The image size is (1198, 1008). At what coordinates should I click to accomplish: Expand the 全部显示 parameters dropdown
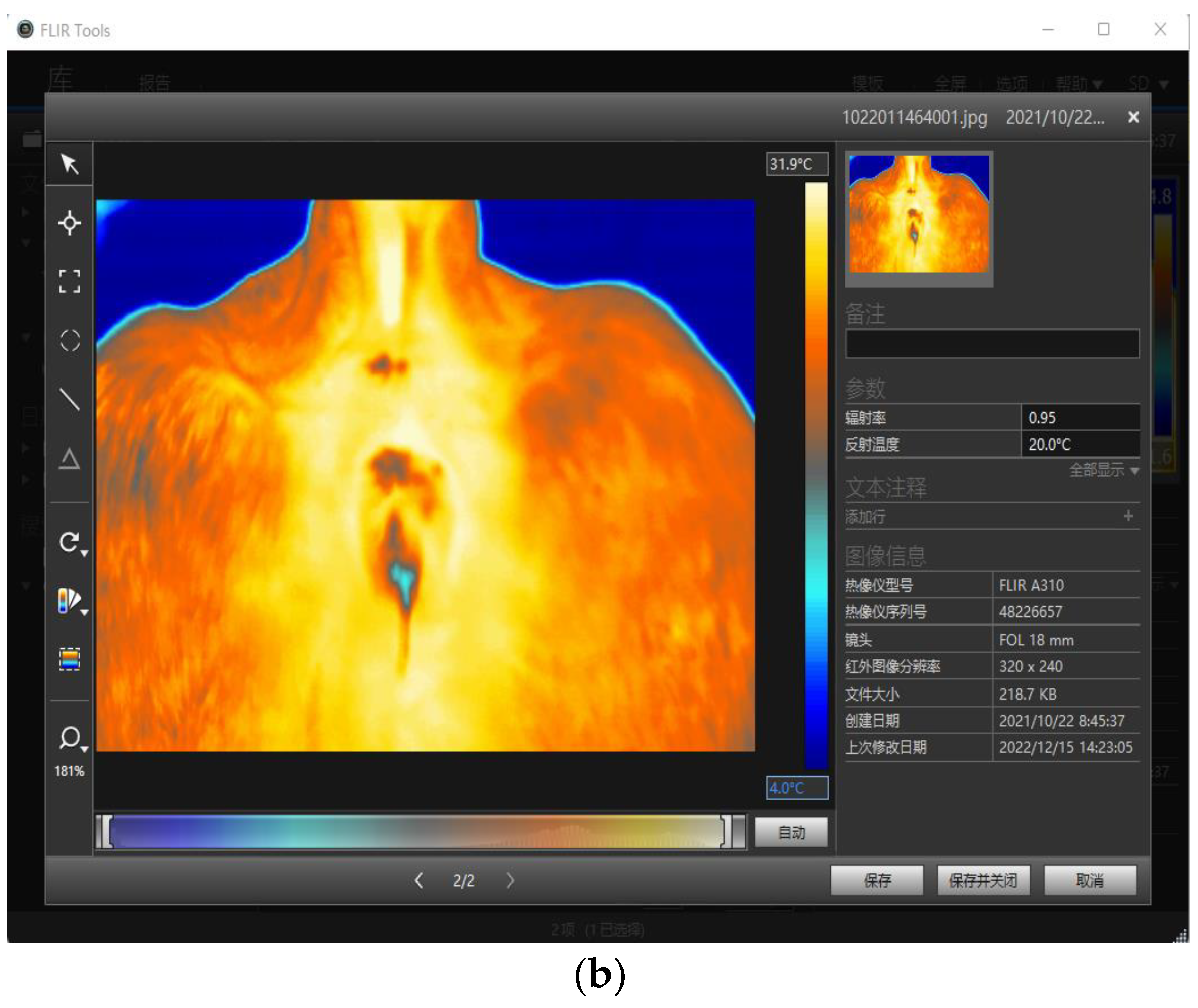(1103, 470)
